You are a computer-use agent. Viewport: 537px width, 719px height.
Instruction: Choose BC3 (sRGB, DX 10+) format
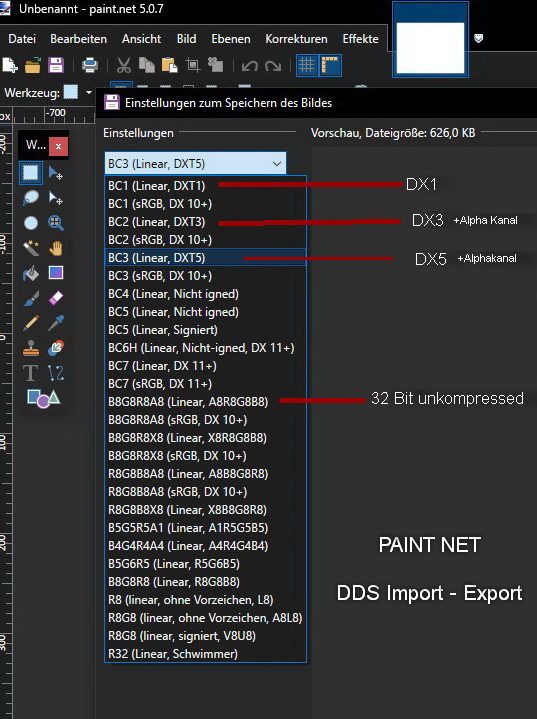pyautogui.click(x=205, y=276)
